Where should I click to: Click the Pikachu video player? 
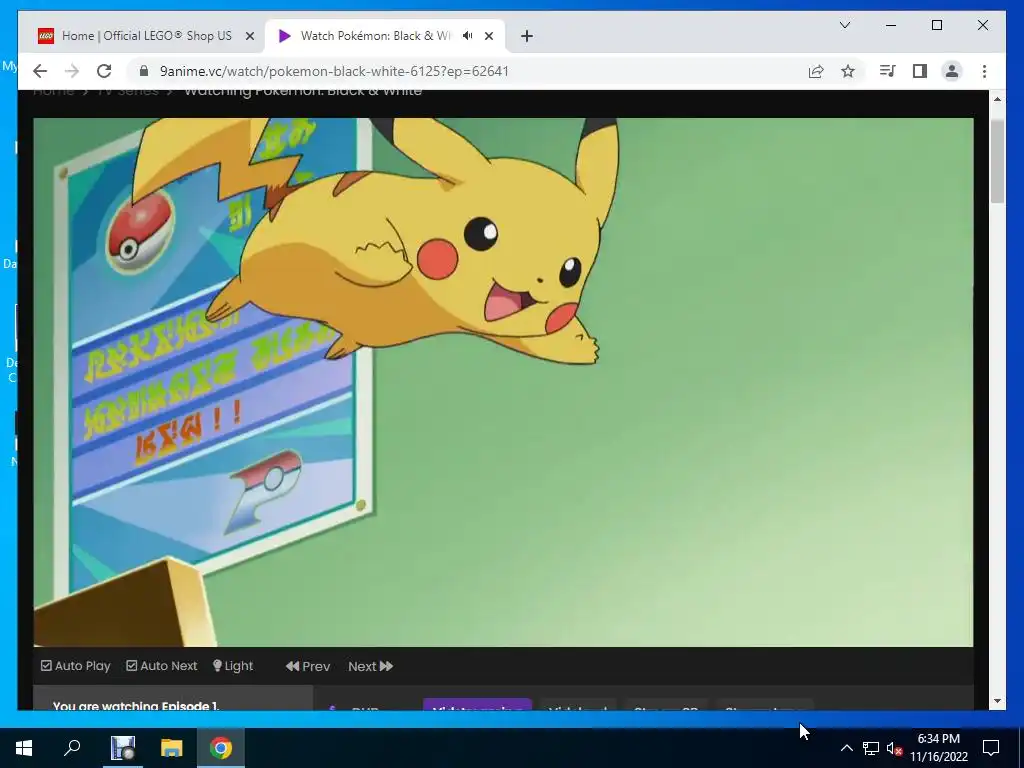tap(504, 382)
